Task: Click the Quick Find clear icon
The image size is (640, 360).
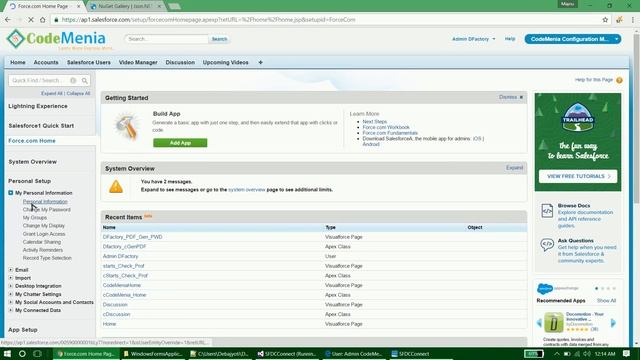Action: tap(73, 80)
